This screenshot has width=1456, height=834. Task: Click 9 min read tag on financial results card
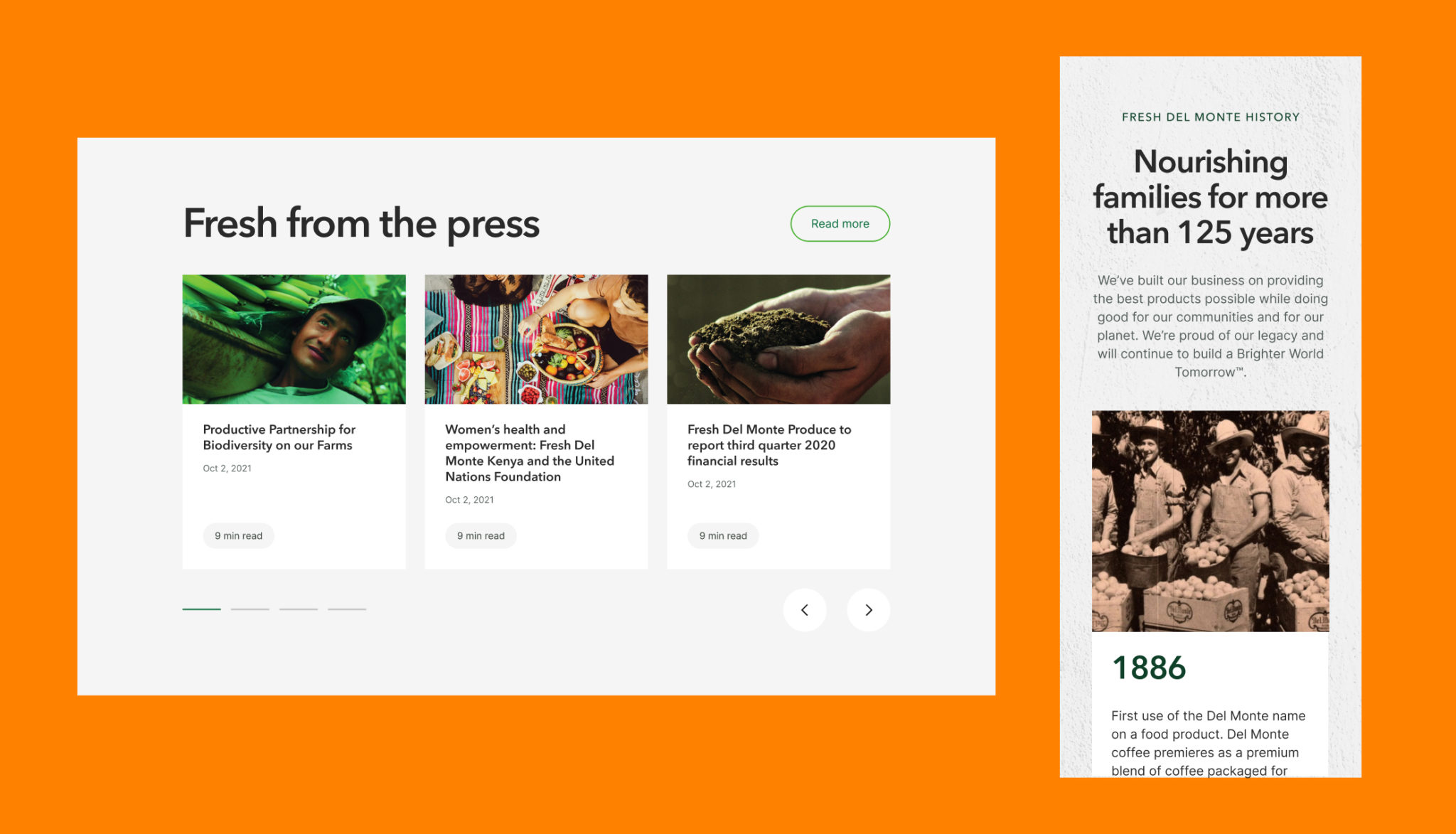click(x=723, y=535)
